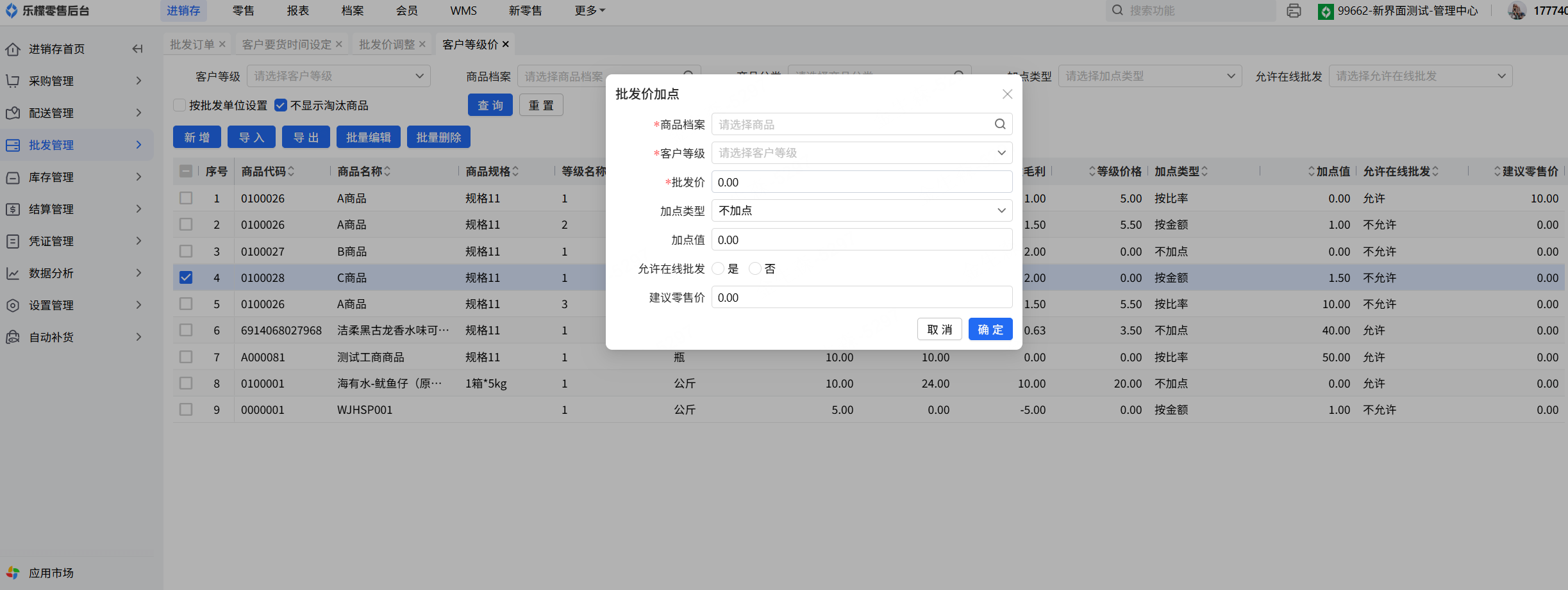Image resolution: width=1568 pixels, height=590 pixels.
Task: Open the 报表 top menu
Action: (x=298, y=11)
